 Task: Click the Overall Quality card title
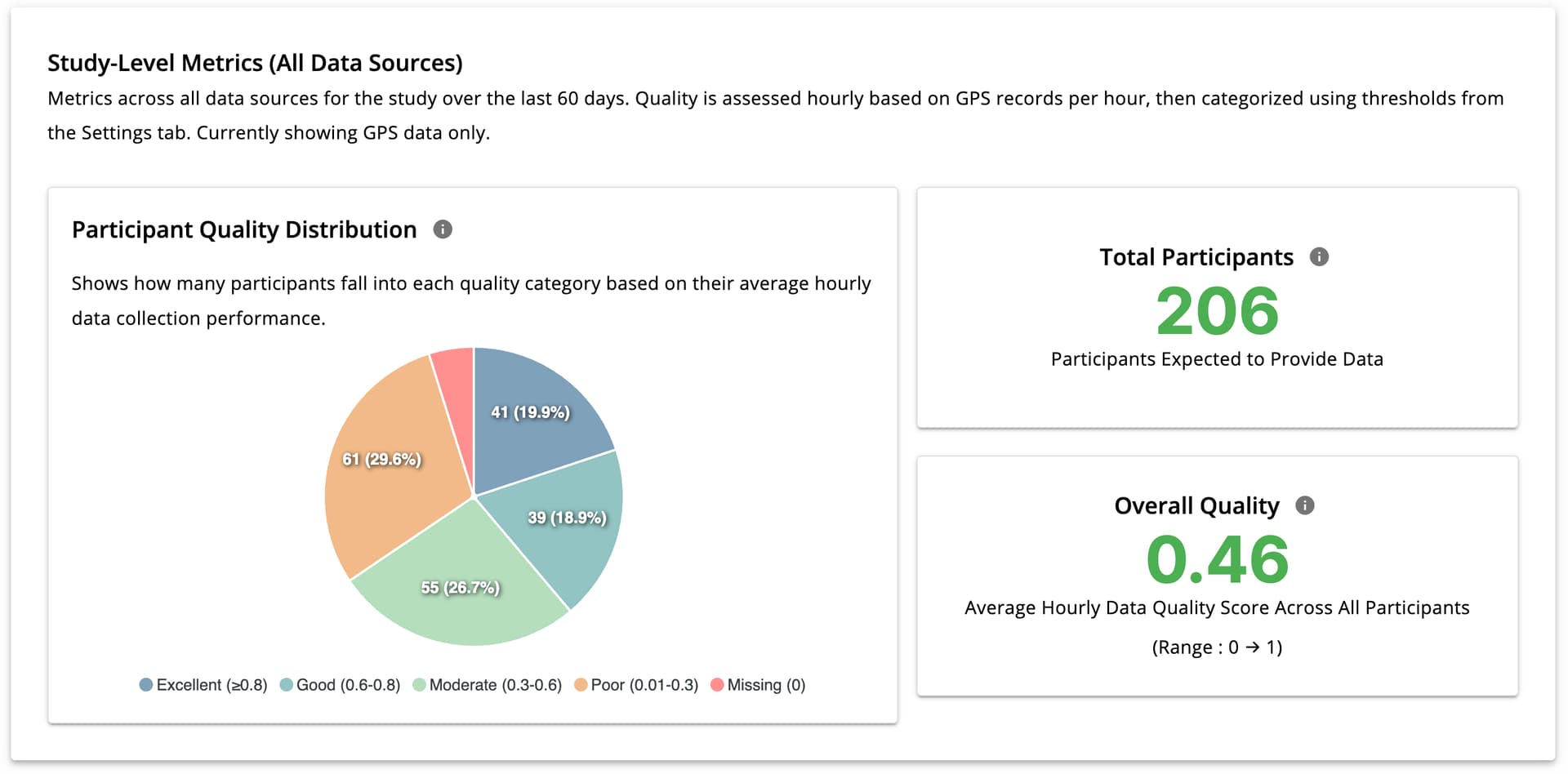1196,505
